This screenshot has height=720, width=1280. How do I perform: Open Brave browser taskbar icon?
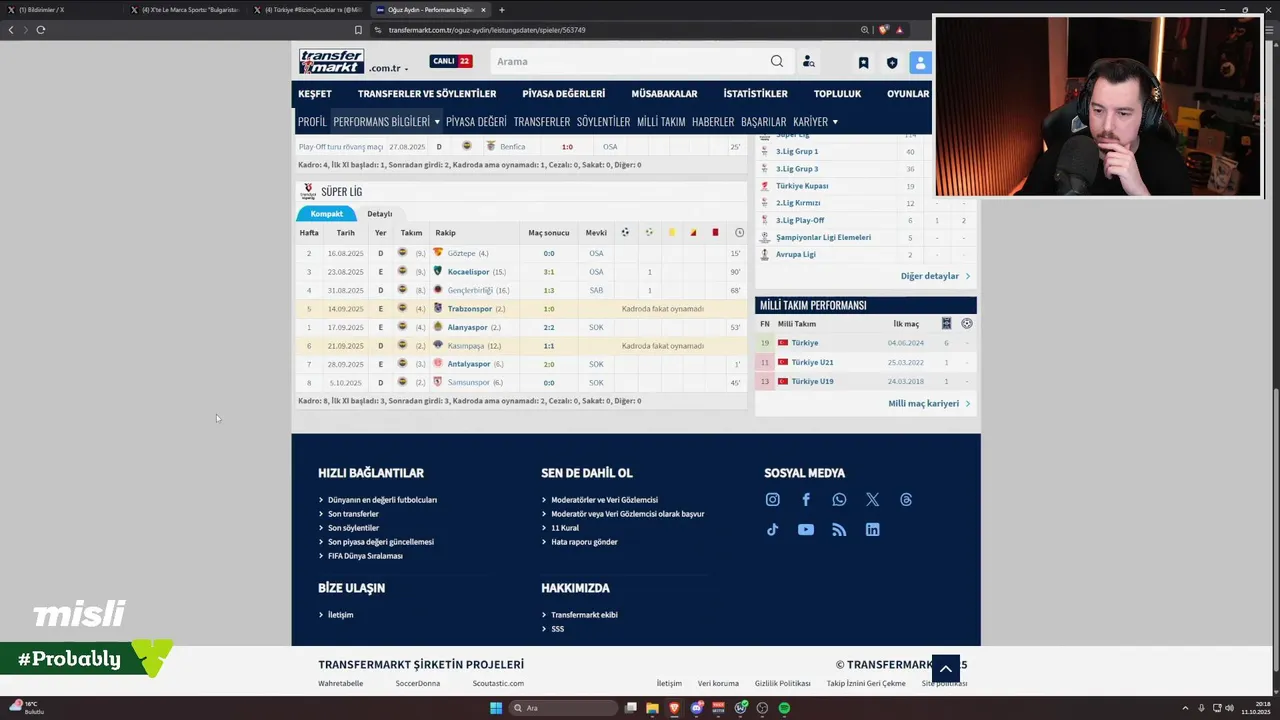tap(674, 708)
